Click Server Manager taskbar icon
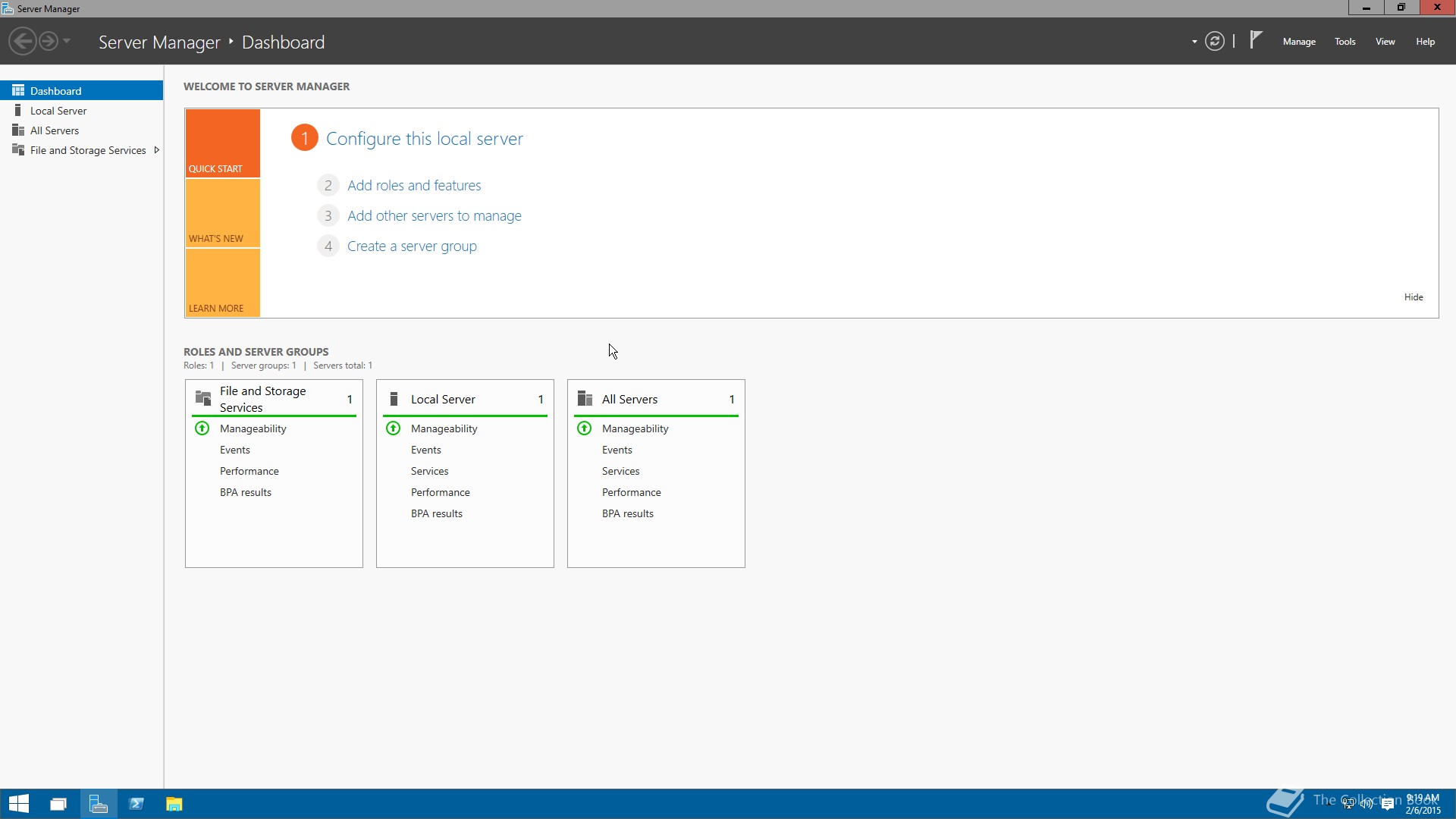The height and width of the screenshot is (819, 1456). pyautogui.click(x=99, y=804)
